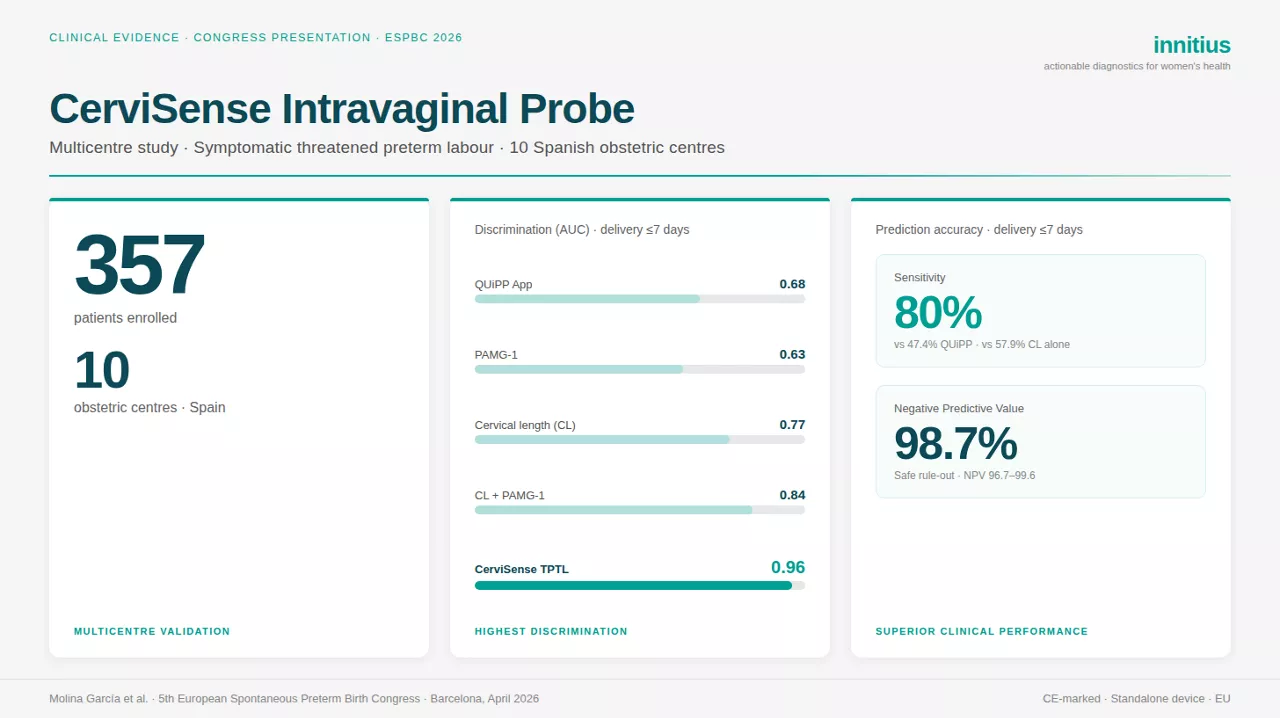Select 'obstetric centres · Spain' label

(x=150, y=408)
